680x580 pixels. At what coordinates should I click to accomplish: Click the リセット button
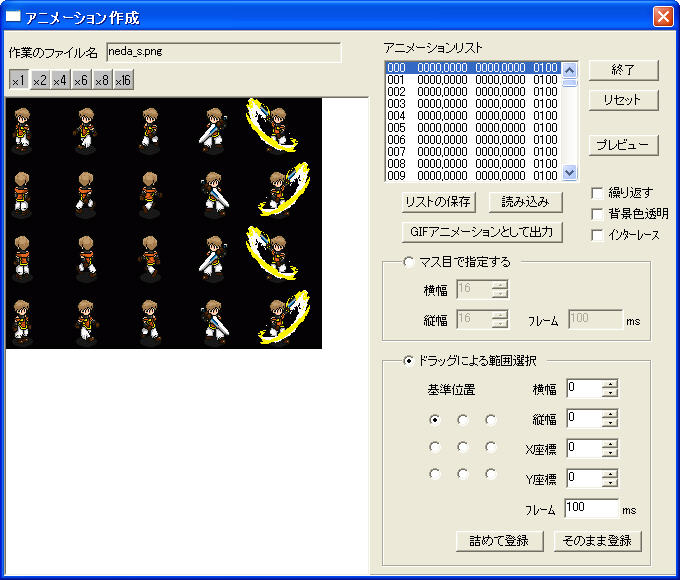[x=623, y=100]
